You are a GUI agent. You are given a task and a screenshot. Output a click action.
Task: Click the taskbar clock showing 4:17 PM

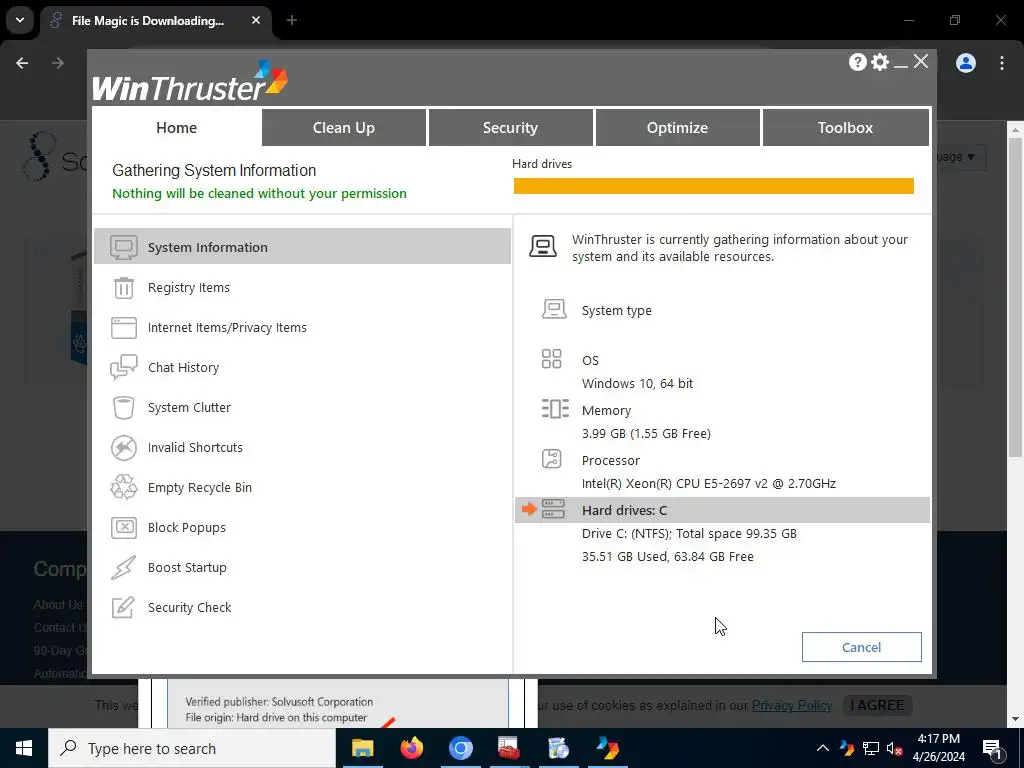coord(938,748)
